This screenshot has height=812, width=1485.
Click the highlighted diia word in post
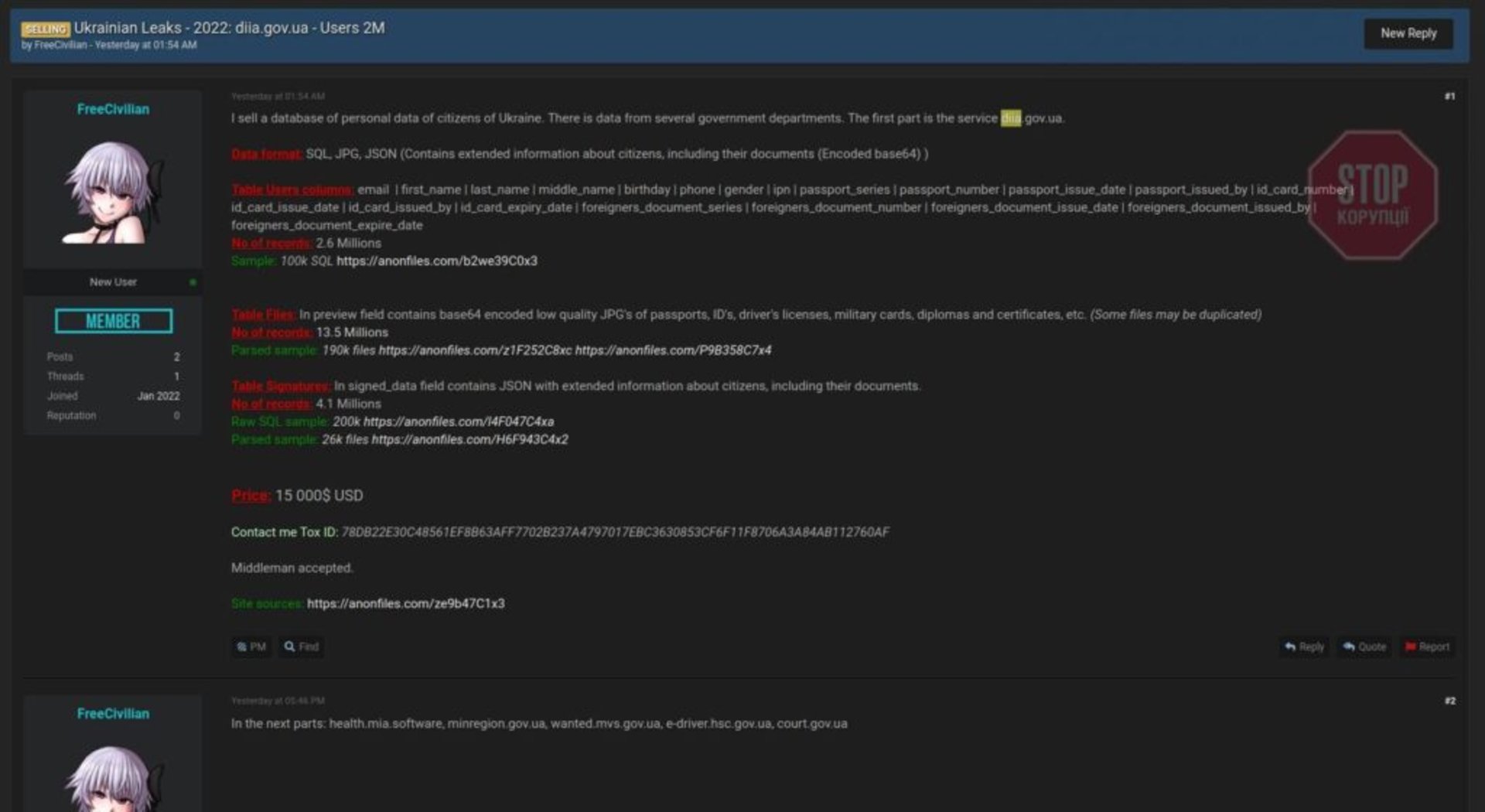[1011, 118]
